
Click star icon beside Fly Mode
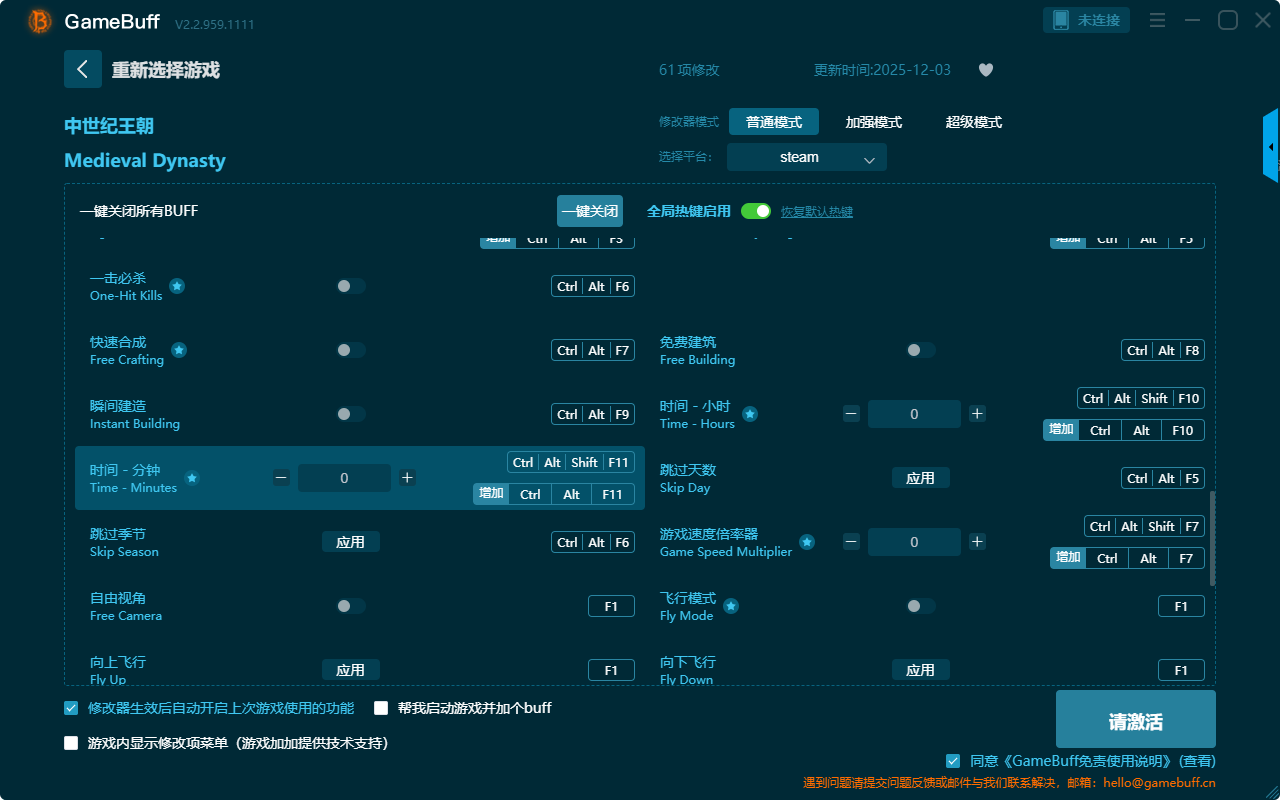(x=731, y=606)
